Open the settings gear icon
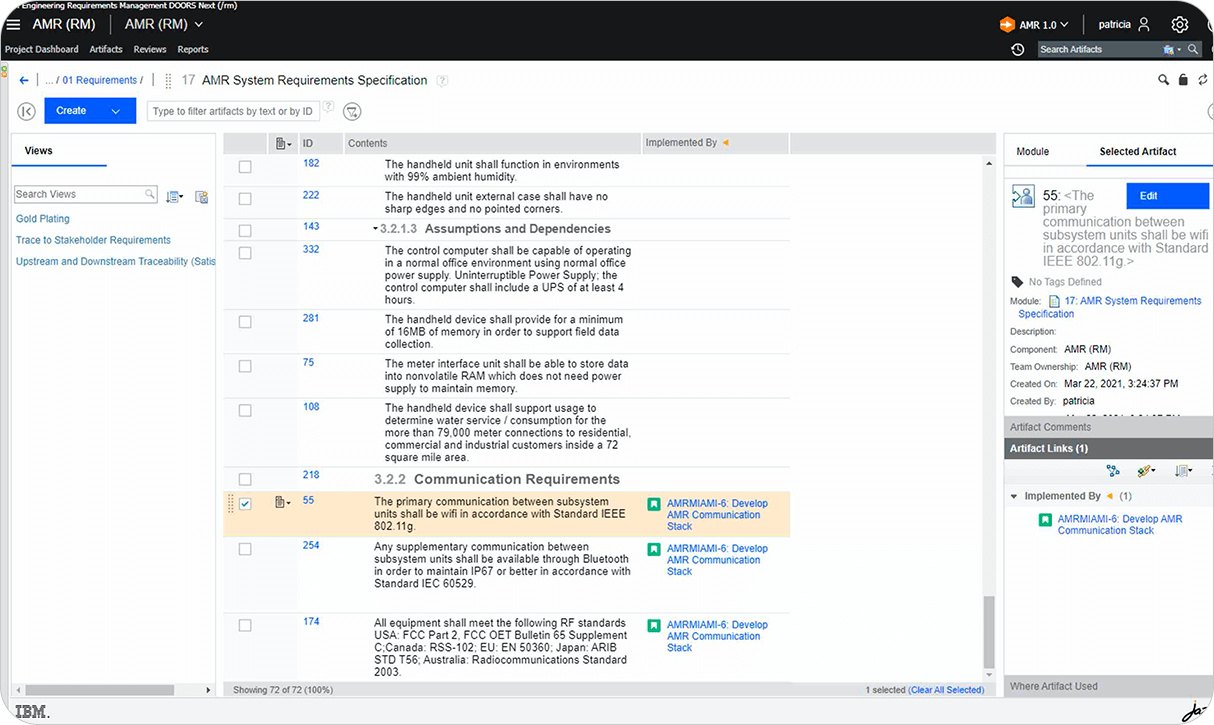The height and width of the screenshot is (725, 1214). [x=1180, y=24]
